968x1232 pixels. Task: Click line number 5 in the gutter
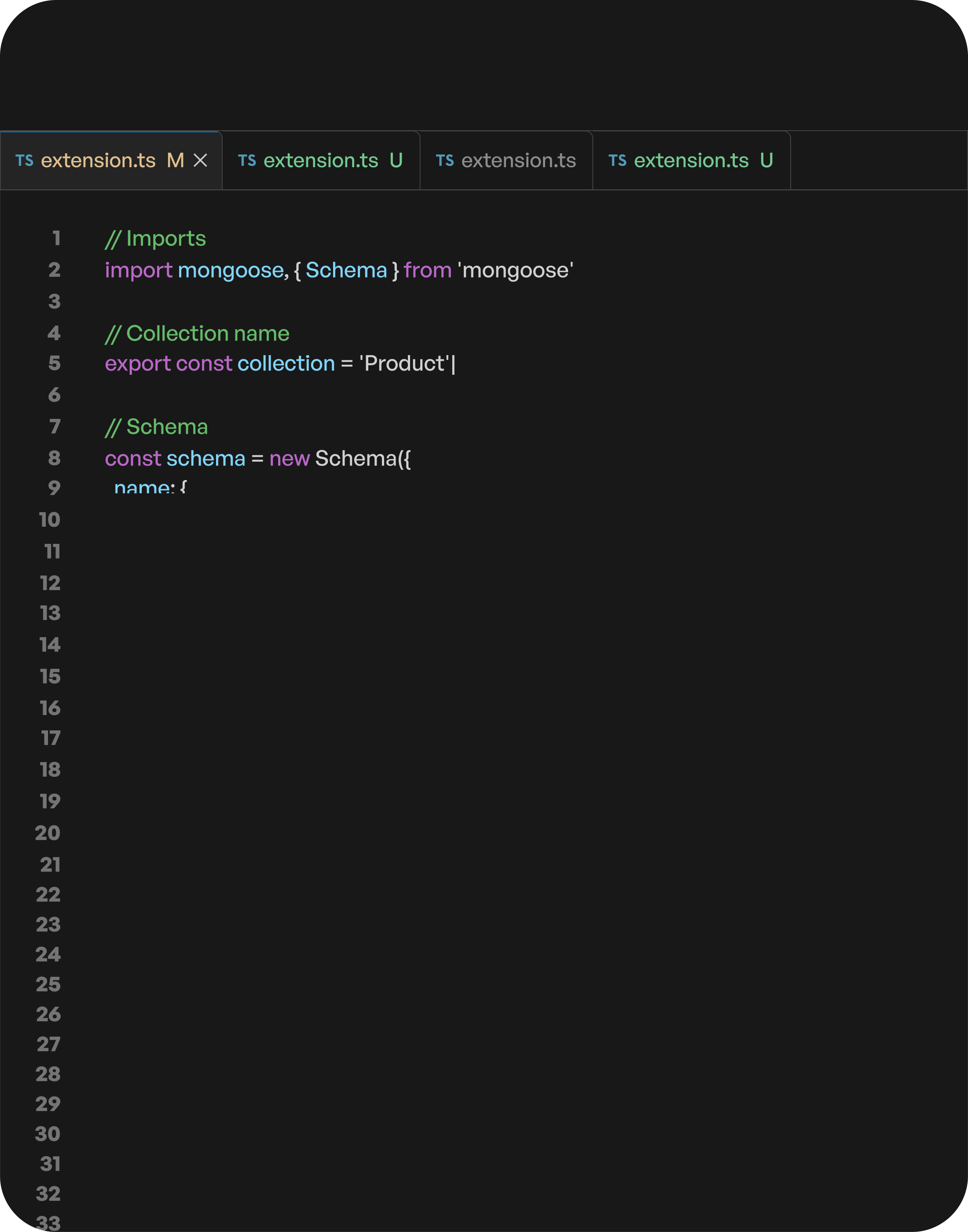point(55,363)
